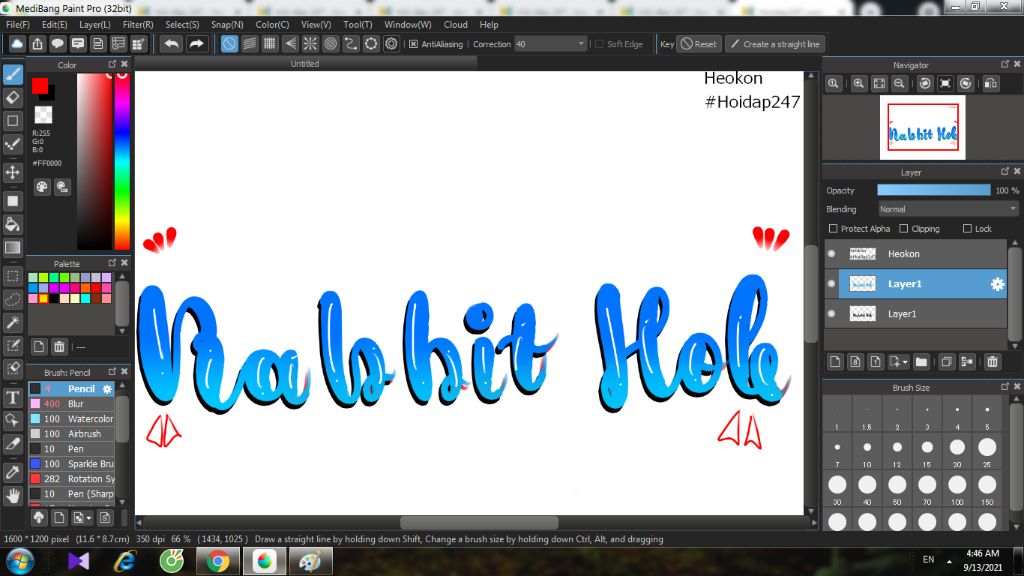Pick the Bucket fill tool
This screenshot has height=576, width=1024.
tap(13, 224)
